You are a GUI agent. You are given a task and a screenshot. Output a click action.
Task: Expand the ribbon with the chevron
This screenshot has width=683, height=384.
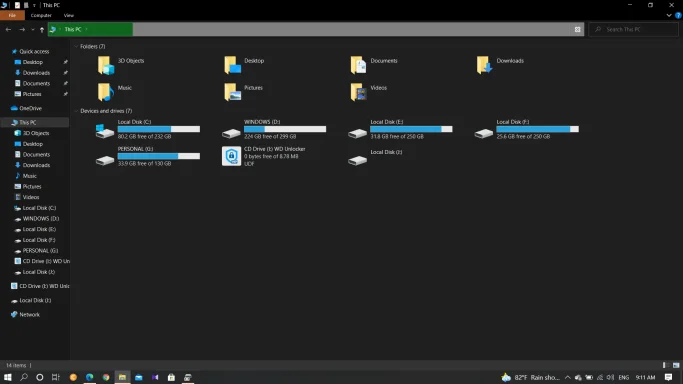669,15
